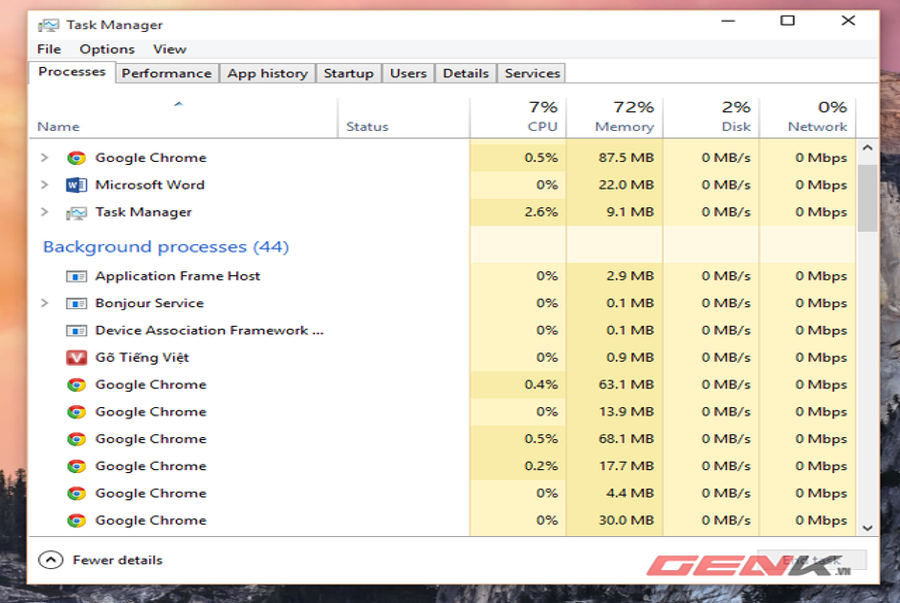Image resolution: width=900 pixels, height=603 pixels.
Task: Open the Services tab
Action: (x=532, y=73)
